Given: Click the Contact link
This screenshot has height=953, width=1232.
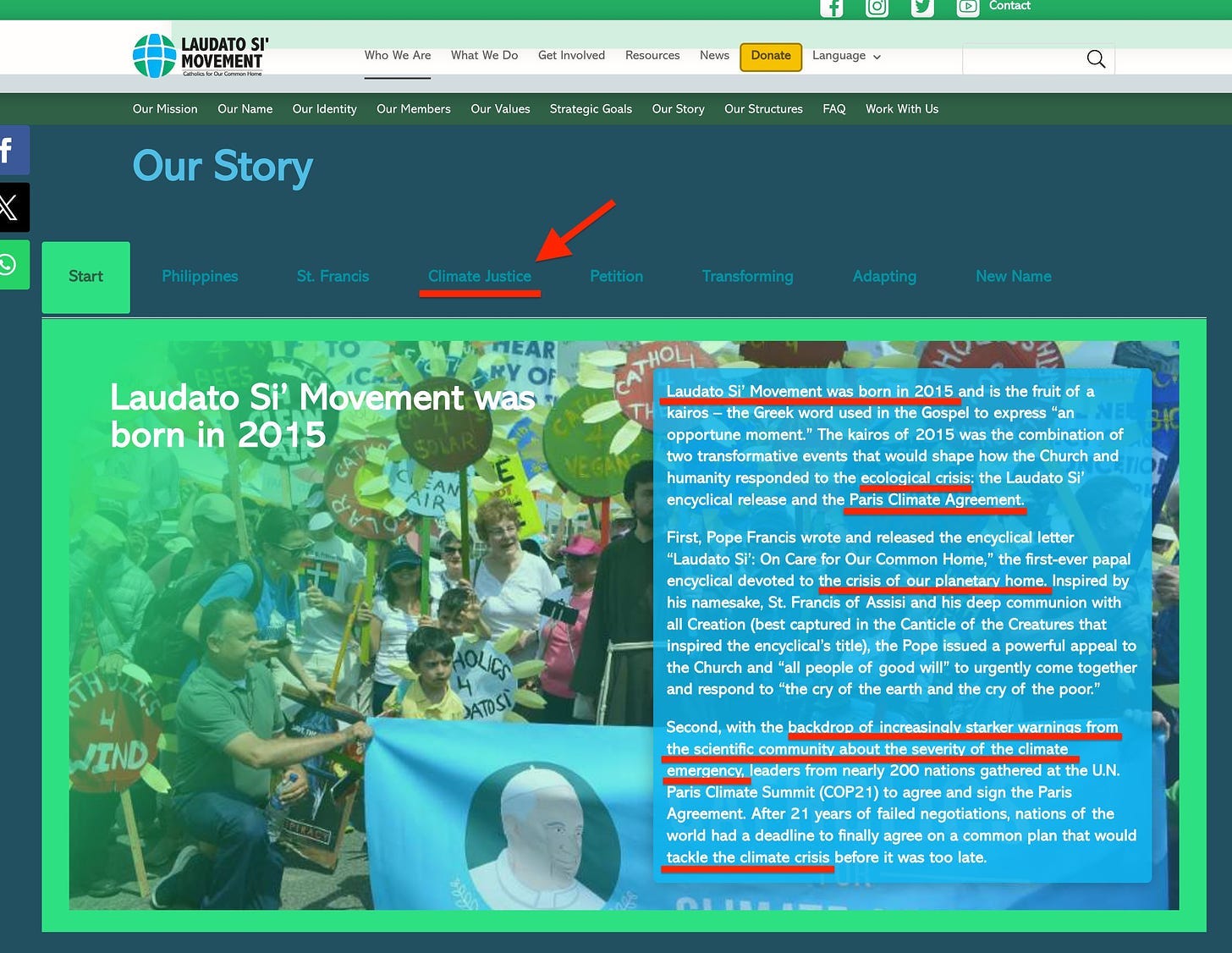Looking at the screenshot, I should 1009,6.
